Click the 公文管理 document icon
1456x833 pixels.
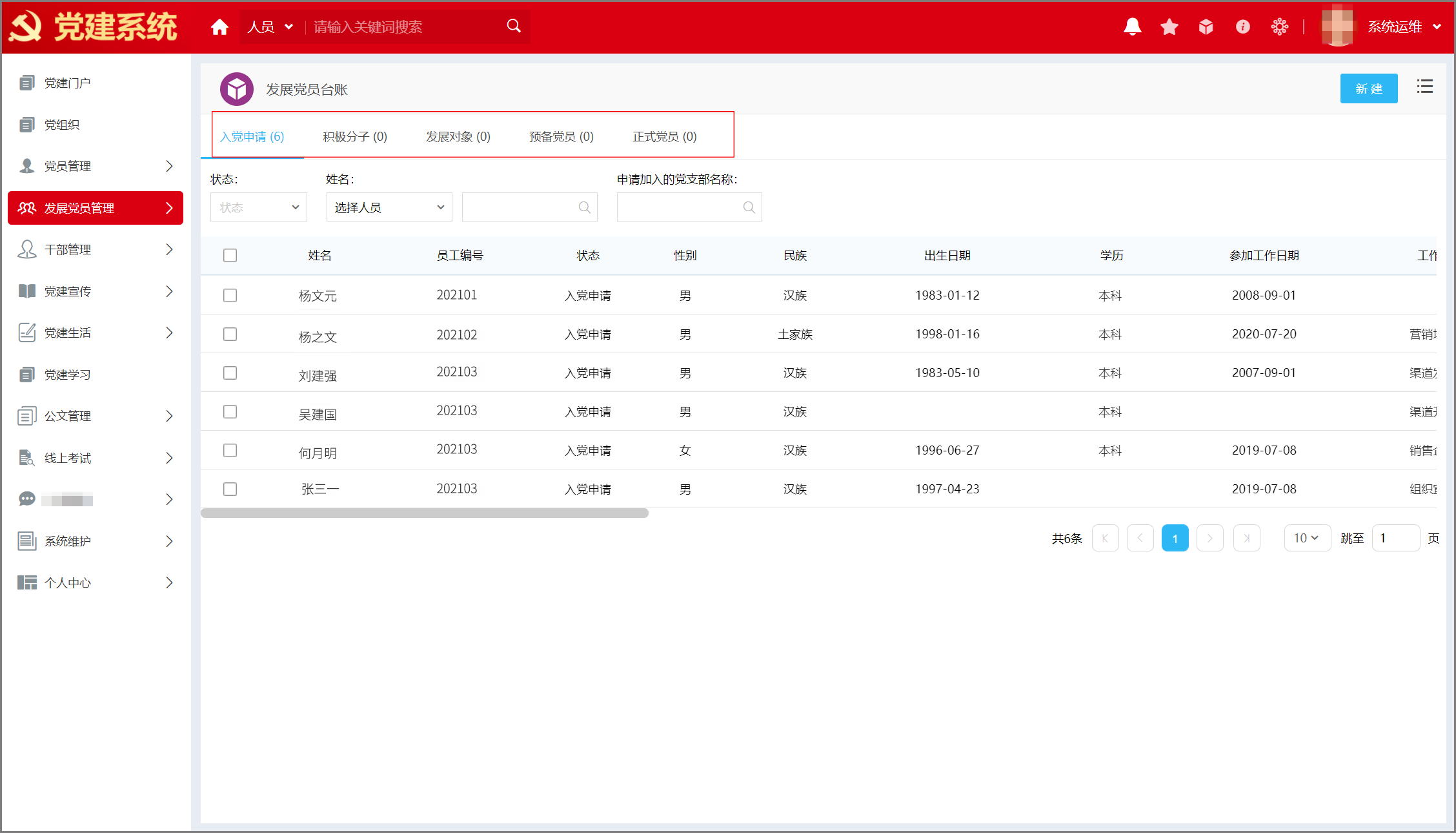click(x=26, y=416)
